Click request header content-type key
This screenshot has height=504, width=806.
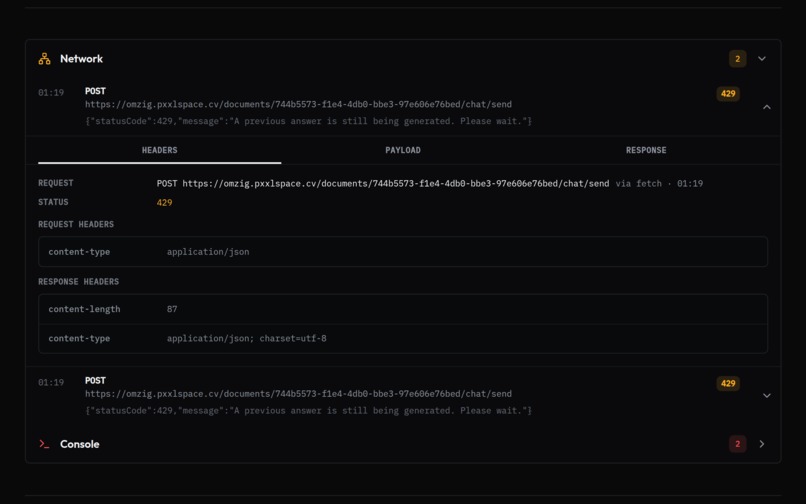79,252
